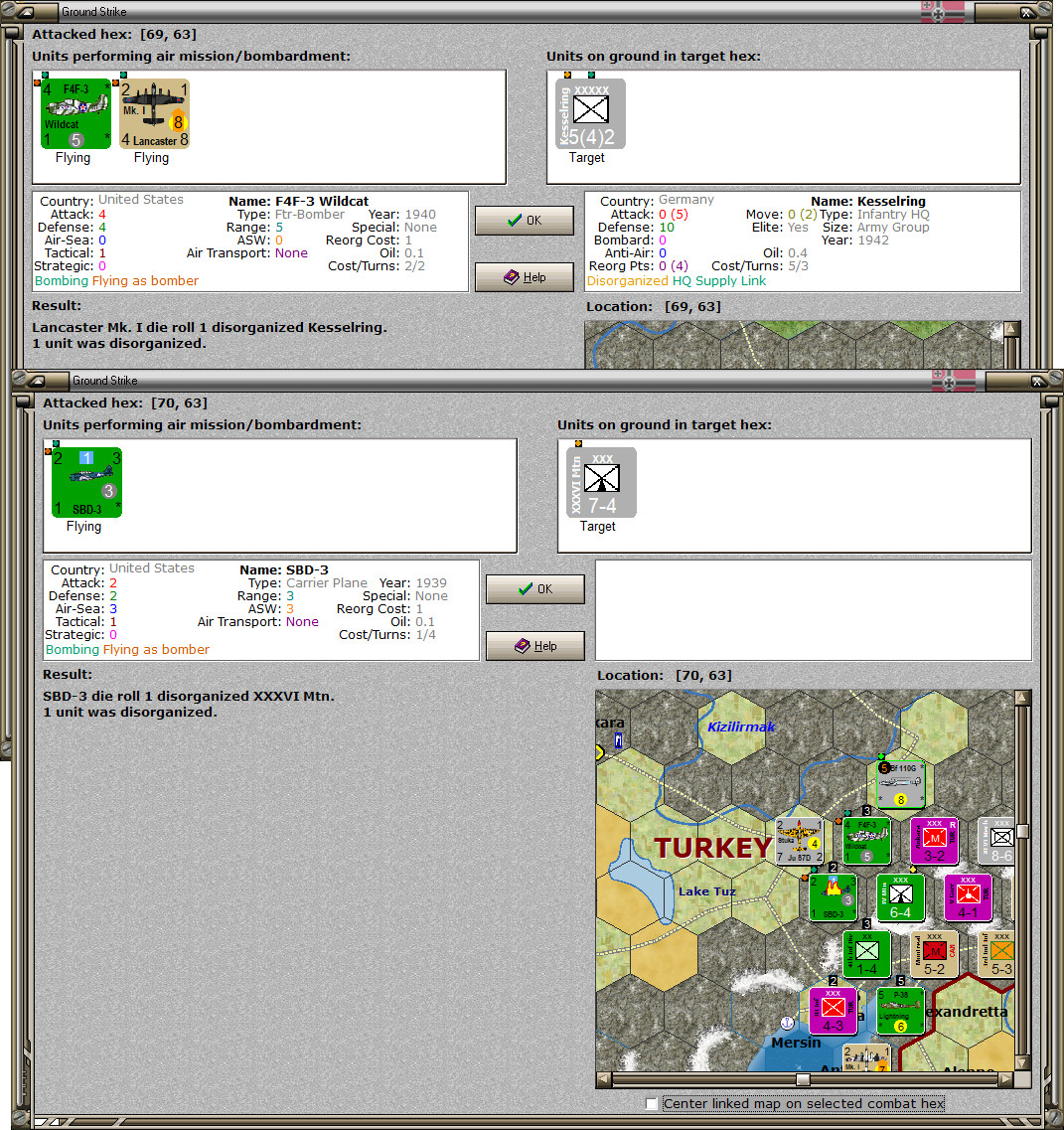
Task: Click the magenta 4-1 cavalry unit on the map
Action: tap(968, 897)
